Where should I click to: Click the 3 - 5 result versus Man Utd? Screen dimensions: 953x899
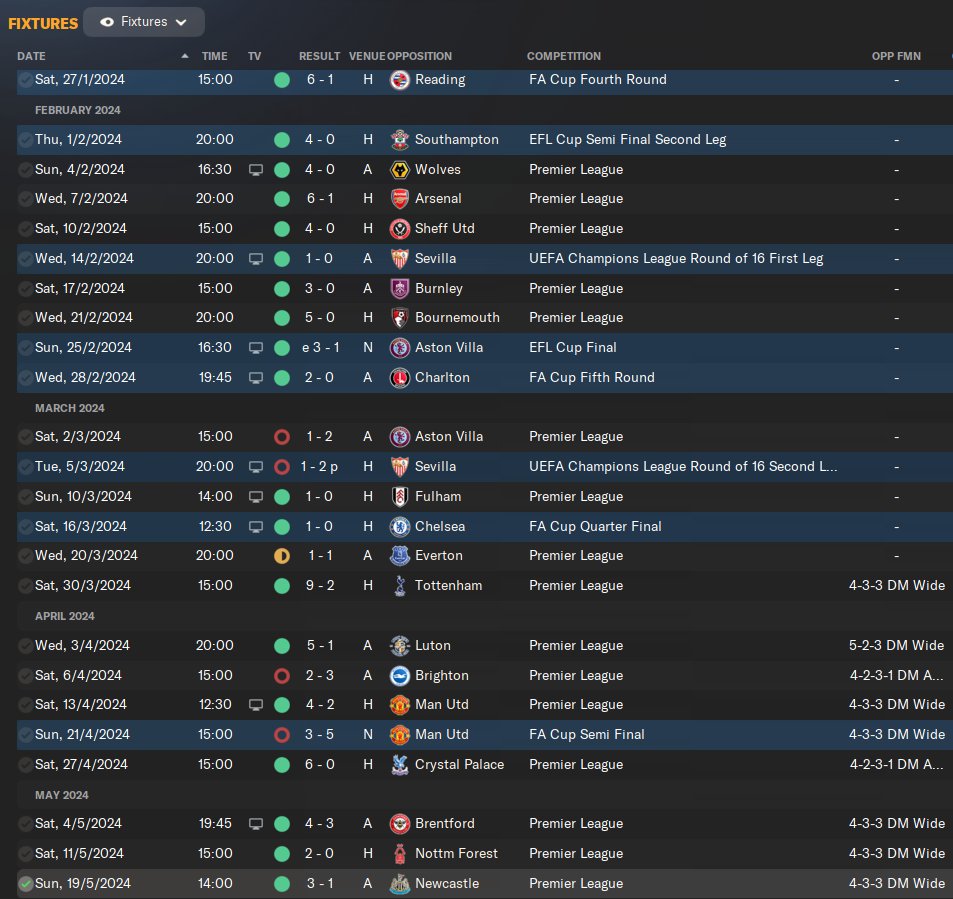tap(320, 735)
